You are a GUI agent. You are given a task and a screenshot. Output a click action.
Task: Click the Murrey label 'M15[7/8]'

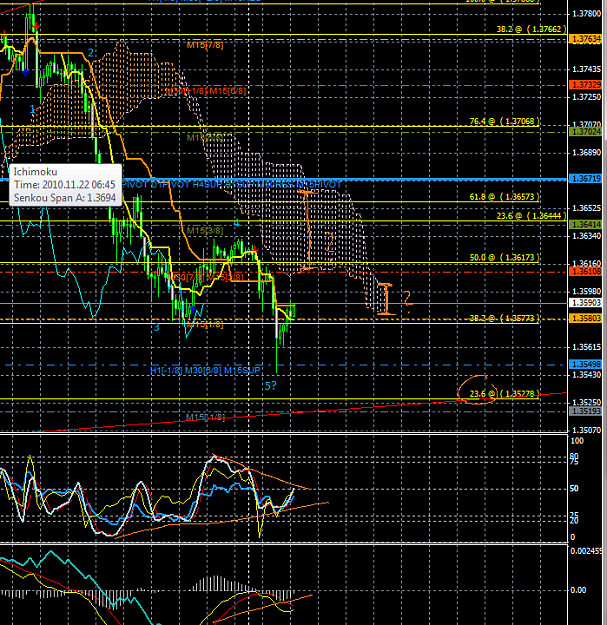205,45
